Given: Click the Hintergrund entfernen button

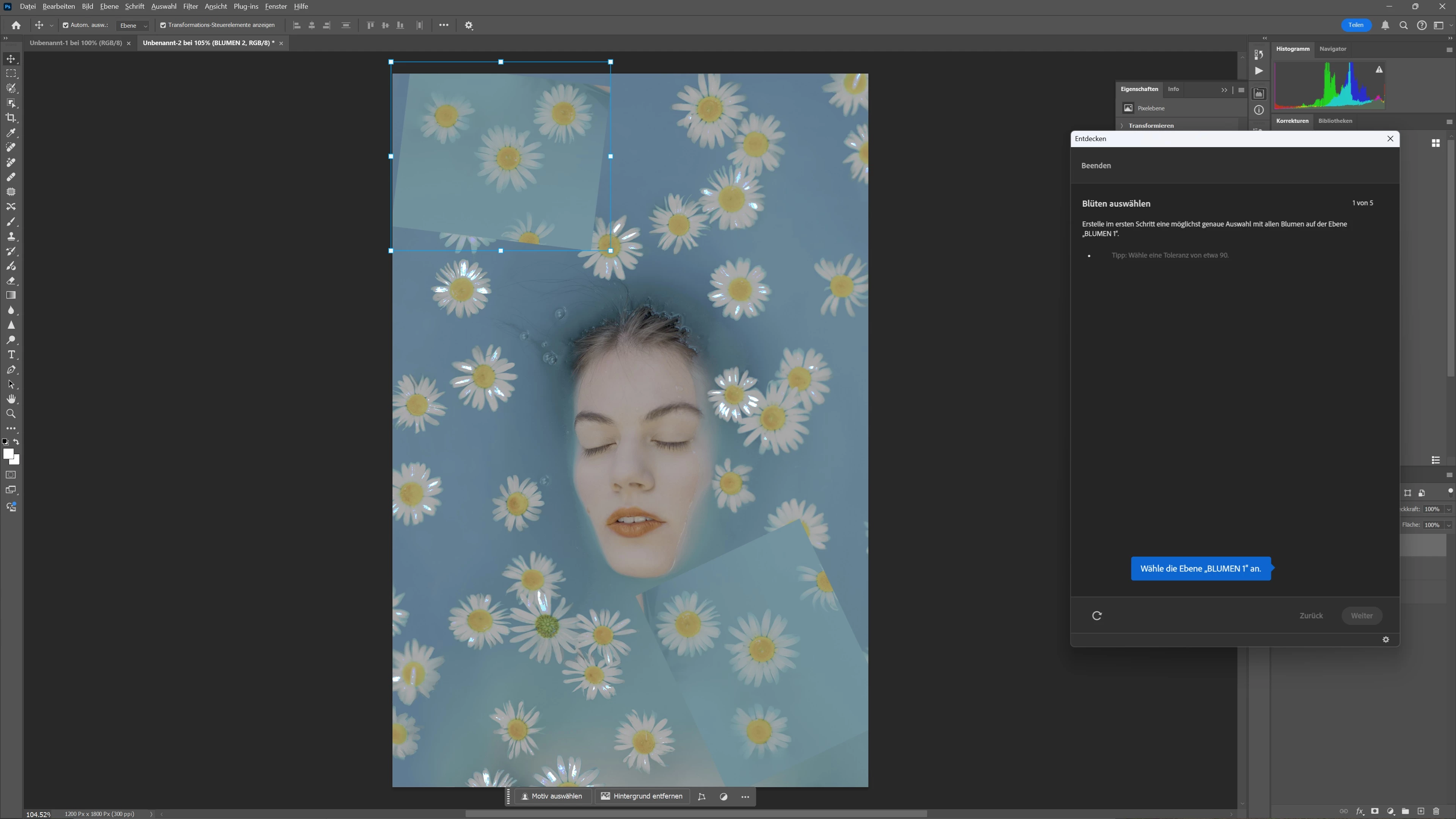Looking at the screenshot, I should (x=642, y=796).
